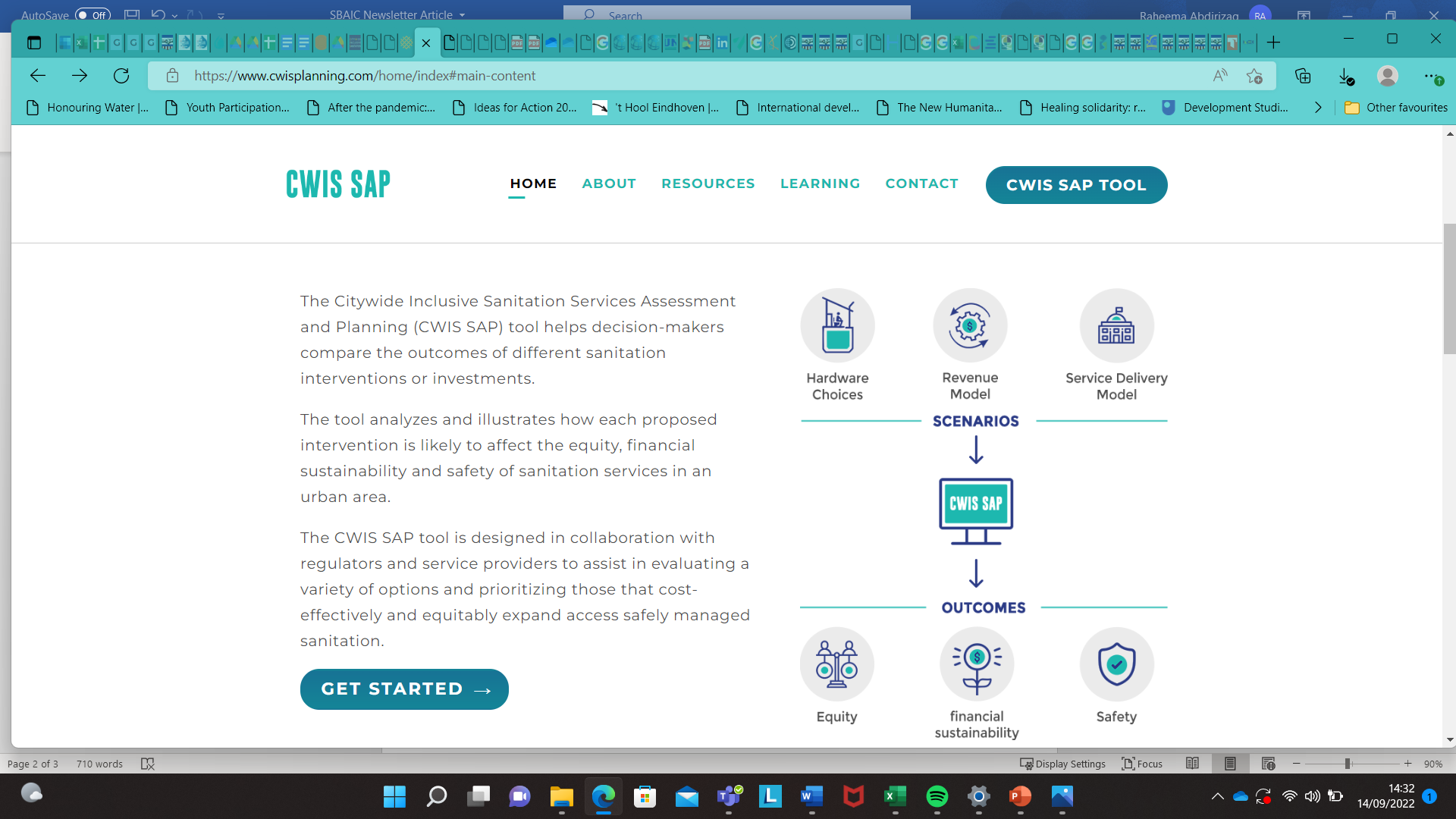Show more favourites bar items chevron
The height and width of the screenshot is (819, 1456).
point(1318,108)
